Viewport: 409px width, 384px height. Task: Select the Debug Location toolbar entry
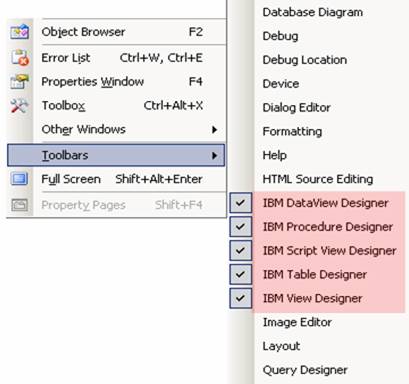(305, 60)
